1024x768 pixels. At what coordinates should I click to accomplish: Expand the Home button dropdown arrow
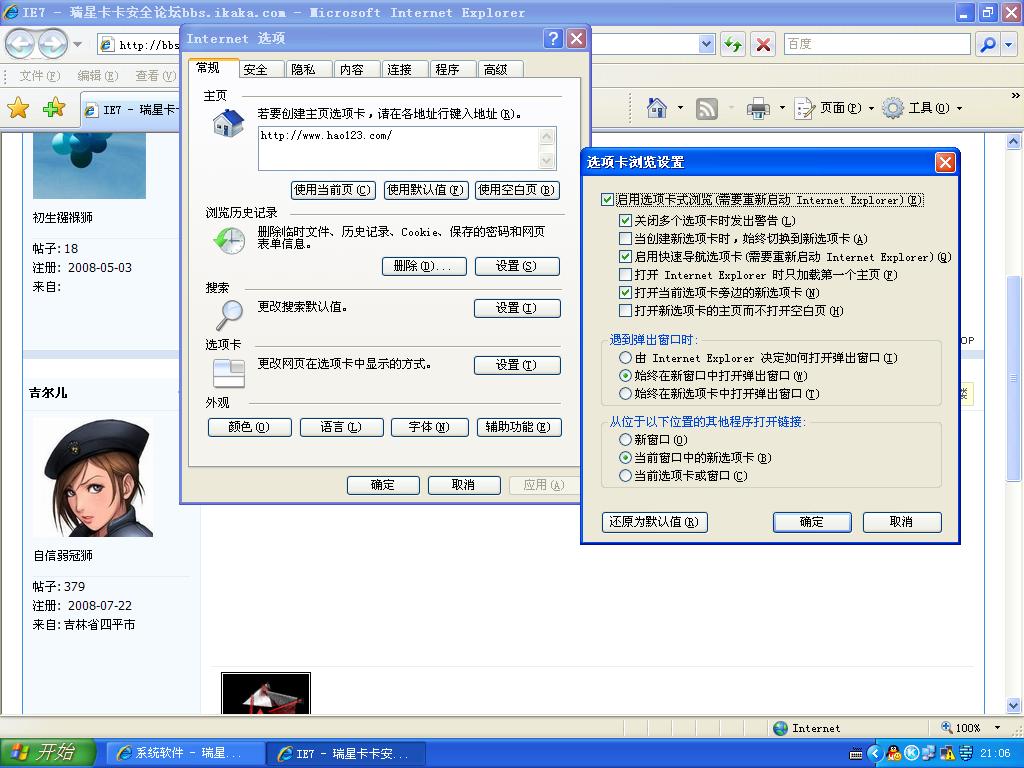[680, 108]
